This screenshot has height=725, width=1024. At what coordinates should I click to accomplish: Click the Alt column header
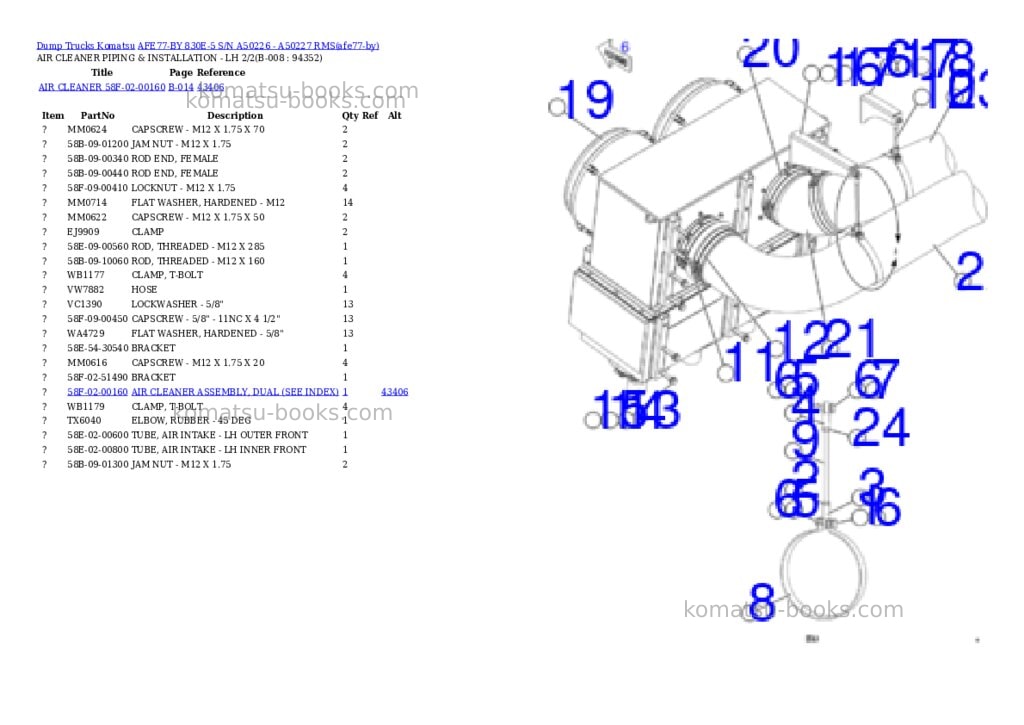[394, 116]
